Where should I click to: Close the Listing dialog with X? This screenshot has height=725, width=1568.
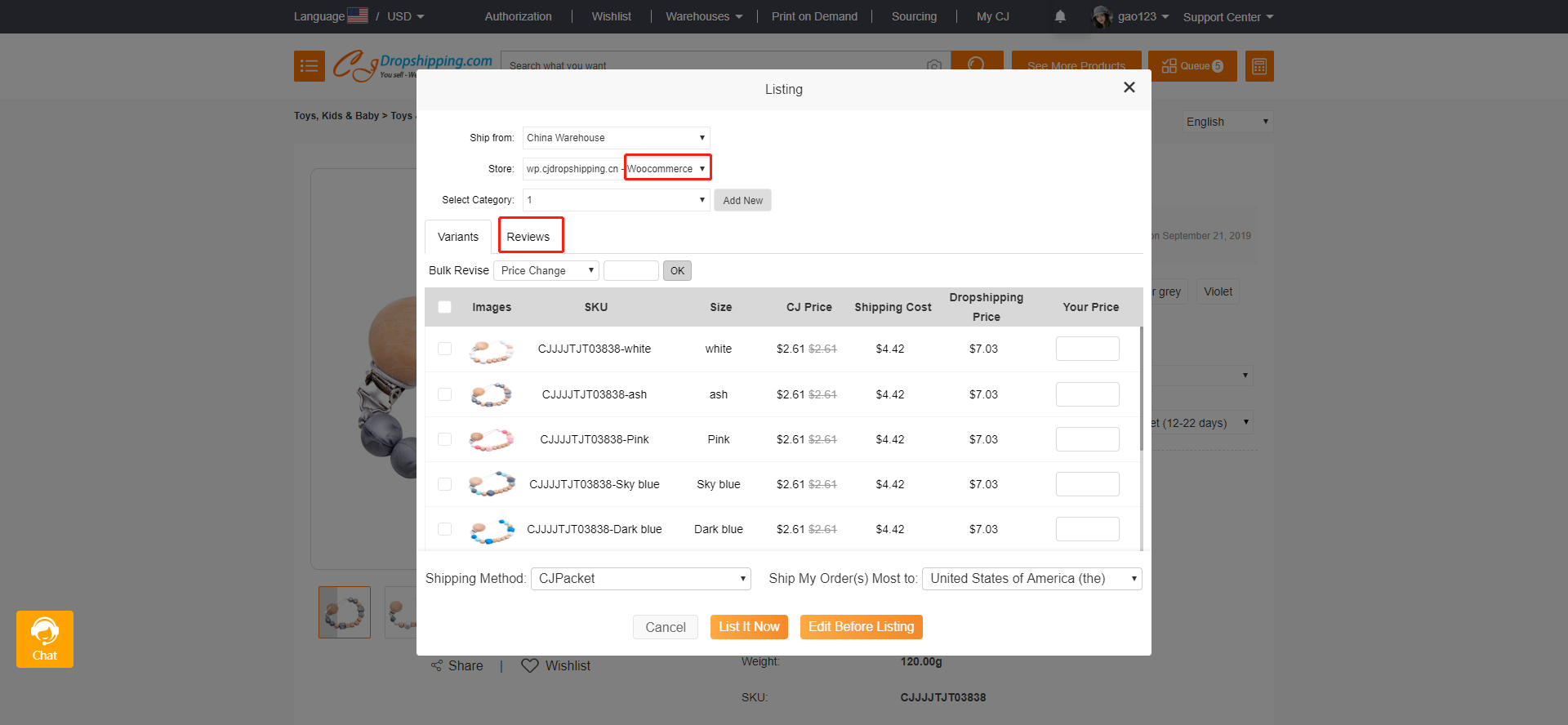coord(1129,87)
